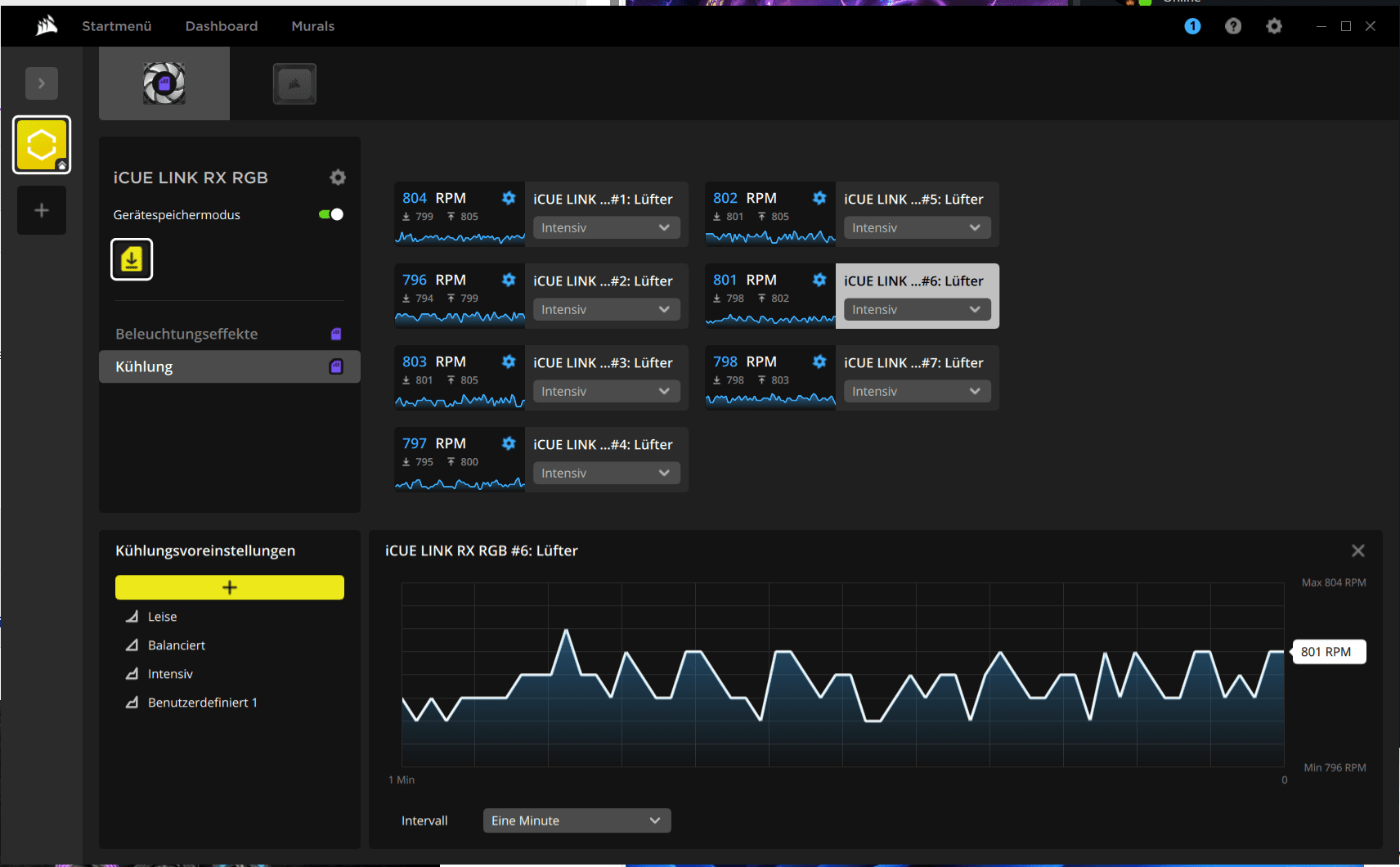Click the Max 804 RPM label
1400x867 pixels.
coord(1334,582)
